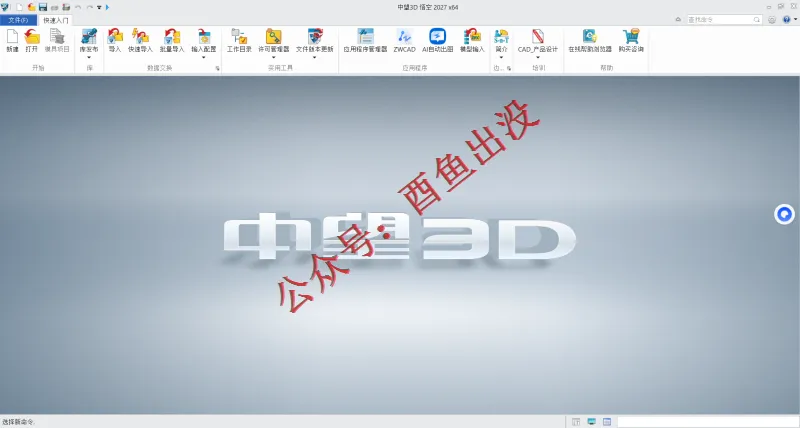800x428 pixels.
Task: Expand the CAD_产品设计 dropdown arrow
Action: (538, 57)
